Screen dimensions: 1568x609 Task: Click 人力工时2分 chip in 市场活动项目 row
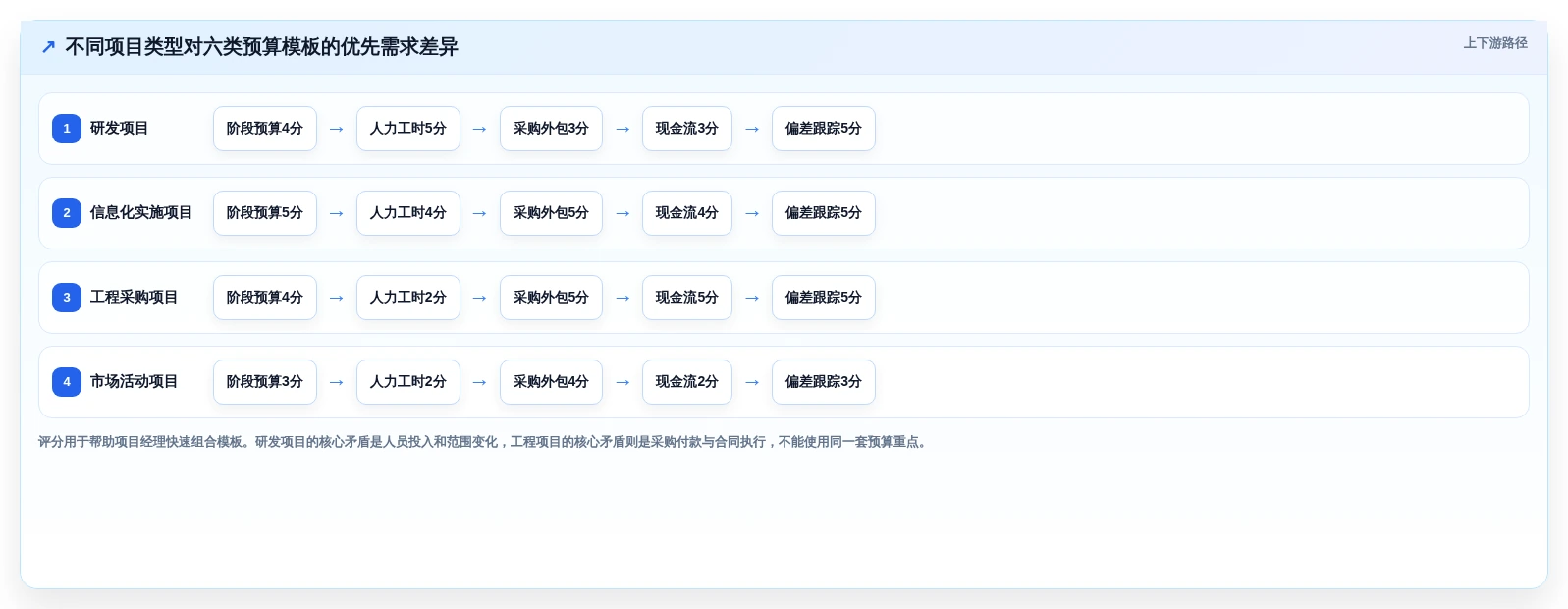[408, 382]
